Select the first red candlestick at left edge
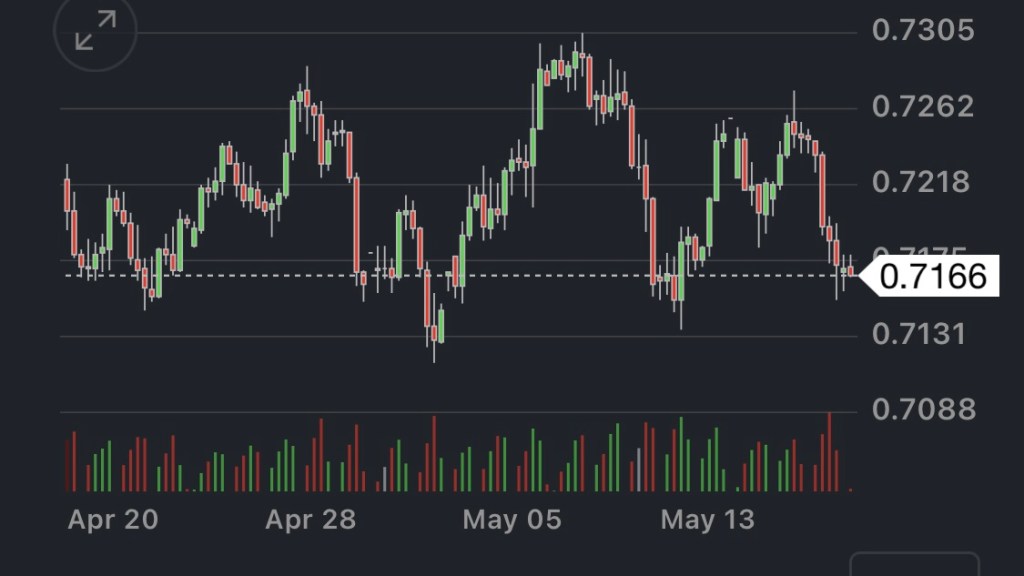The width and height of the screenshot is (1024, 576). (67, 194)
